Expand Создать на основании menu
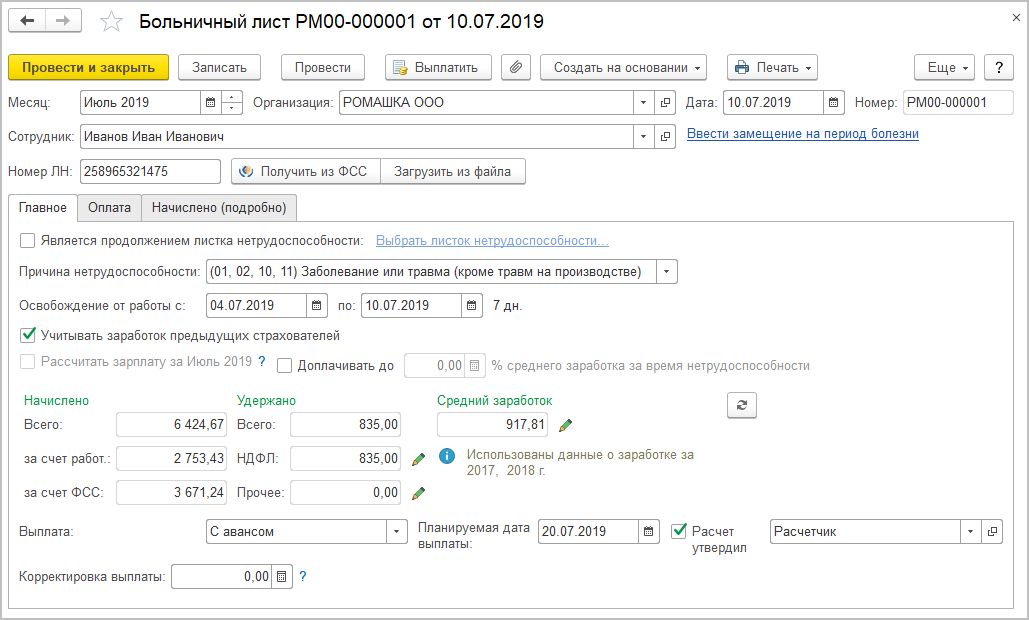 (x=624, y=68)
